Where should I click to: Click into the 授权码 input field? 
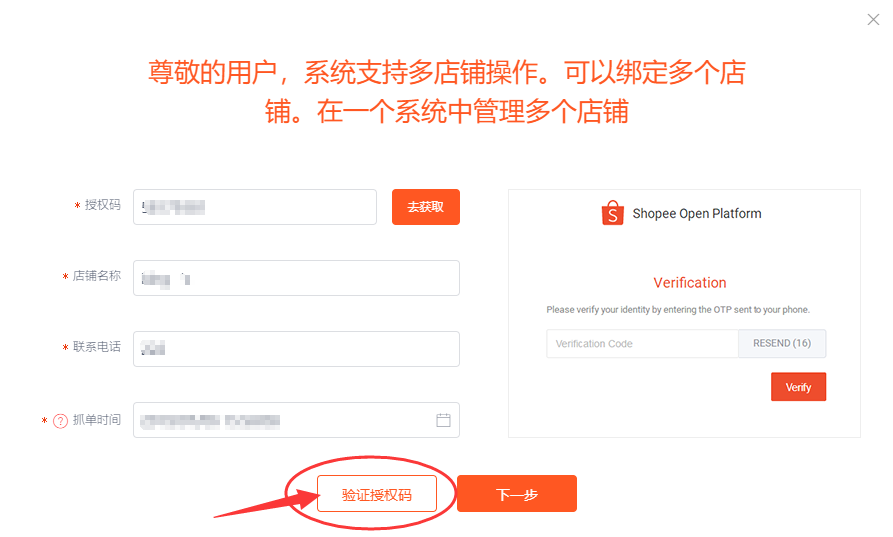[255, 207]
